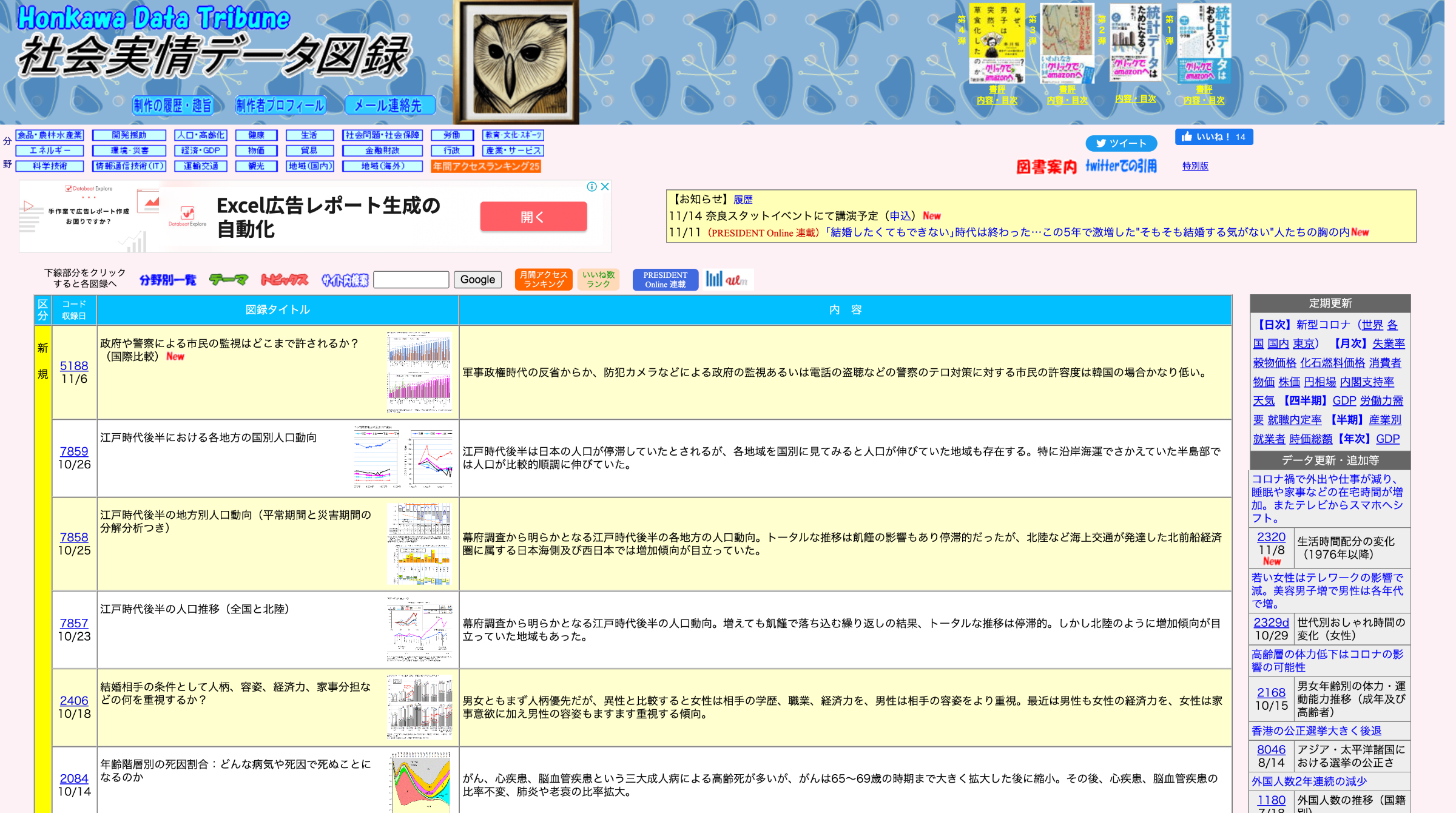Image resolution: width=1456 pixels, height=813 pixels.
Task: Click the Facebook いいね! thumbs-up button
Action: pos(1213,137)
